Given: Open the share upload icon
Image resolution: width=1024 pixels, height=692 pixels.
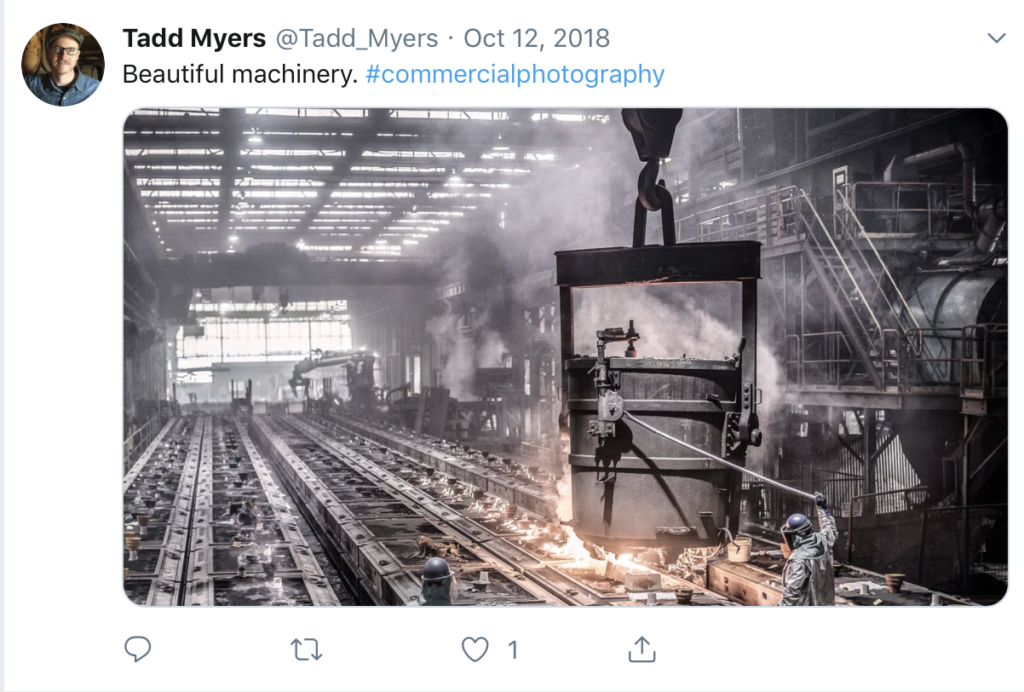Looking at the screenshot, I should (641, 650).
